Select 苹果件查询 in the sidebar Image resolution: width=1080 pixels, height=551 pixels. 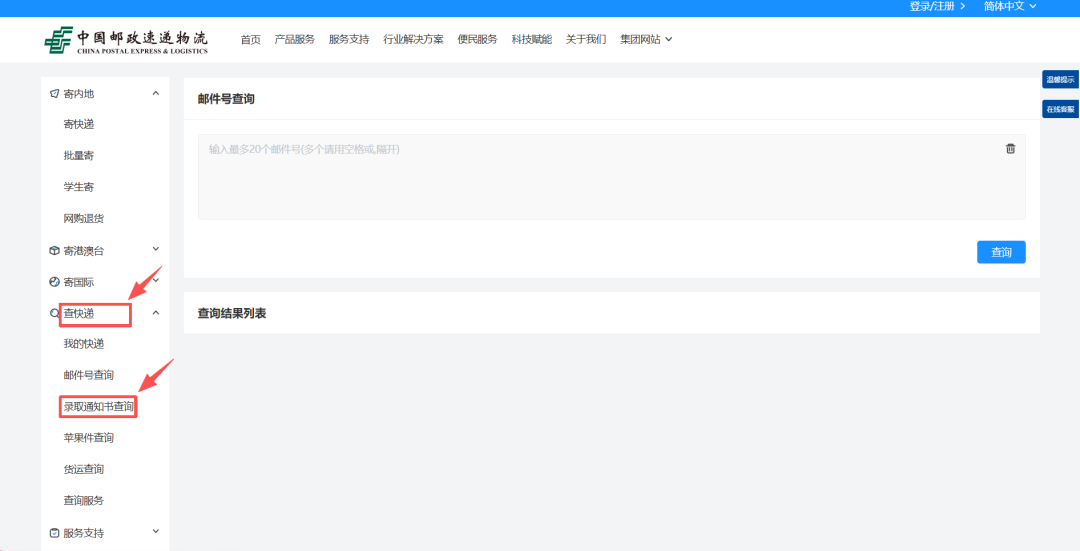89,438
